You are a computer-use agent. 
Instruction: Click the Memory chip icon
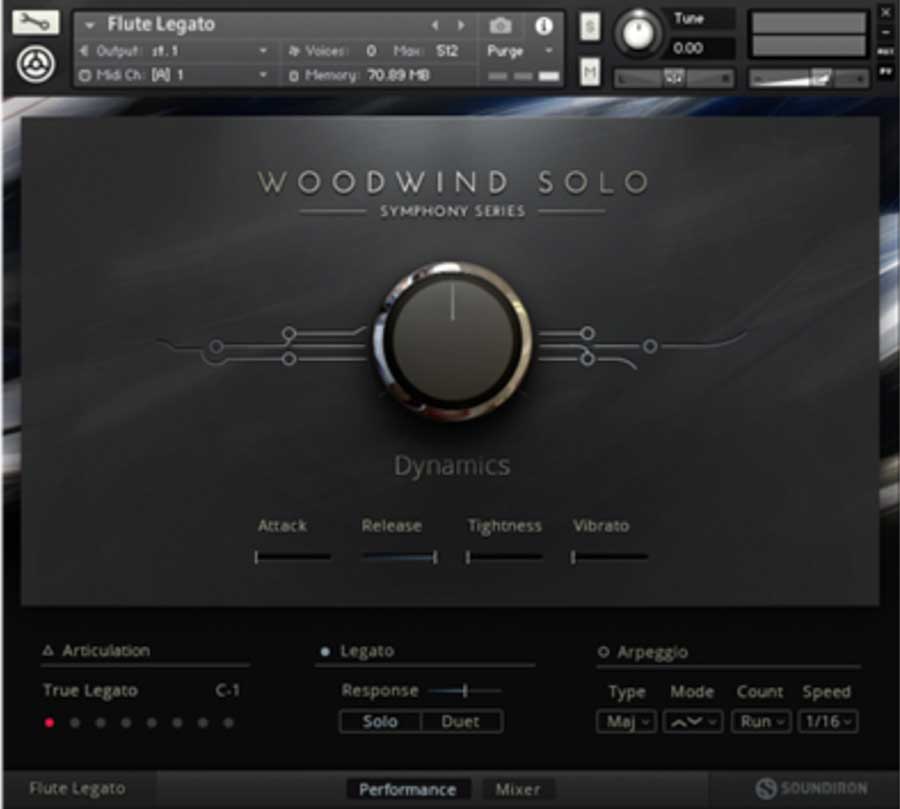[x=294, y=76]
